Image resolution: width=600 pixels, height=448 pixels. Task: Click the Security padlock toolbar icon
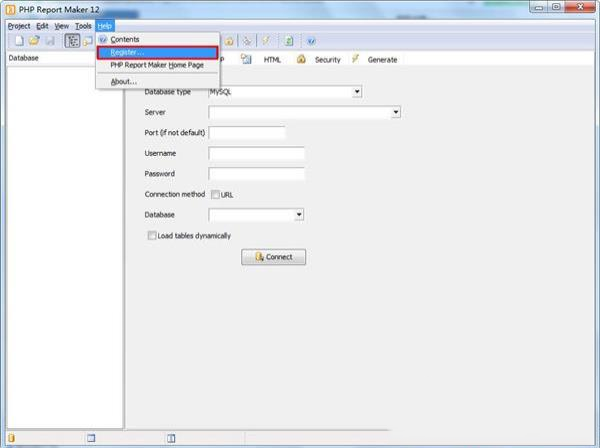click(229, 41)
